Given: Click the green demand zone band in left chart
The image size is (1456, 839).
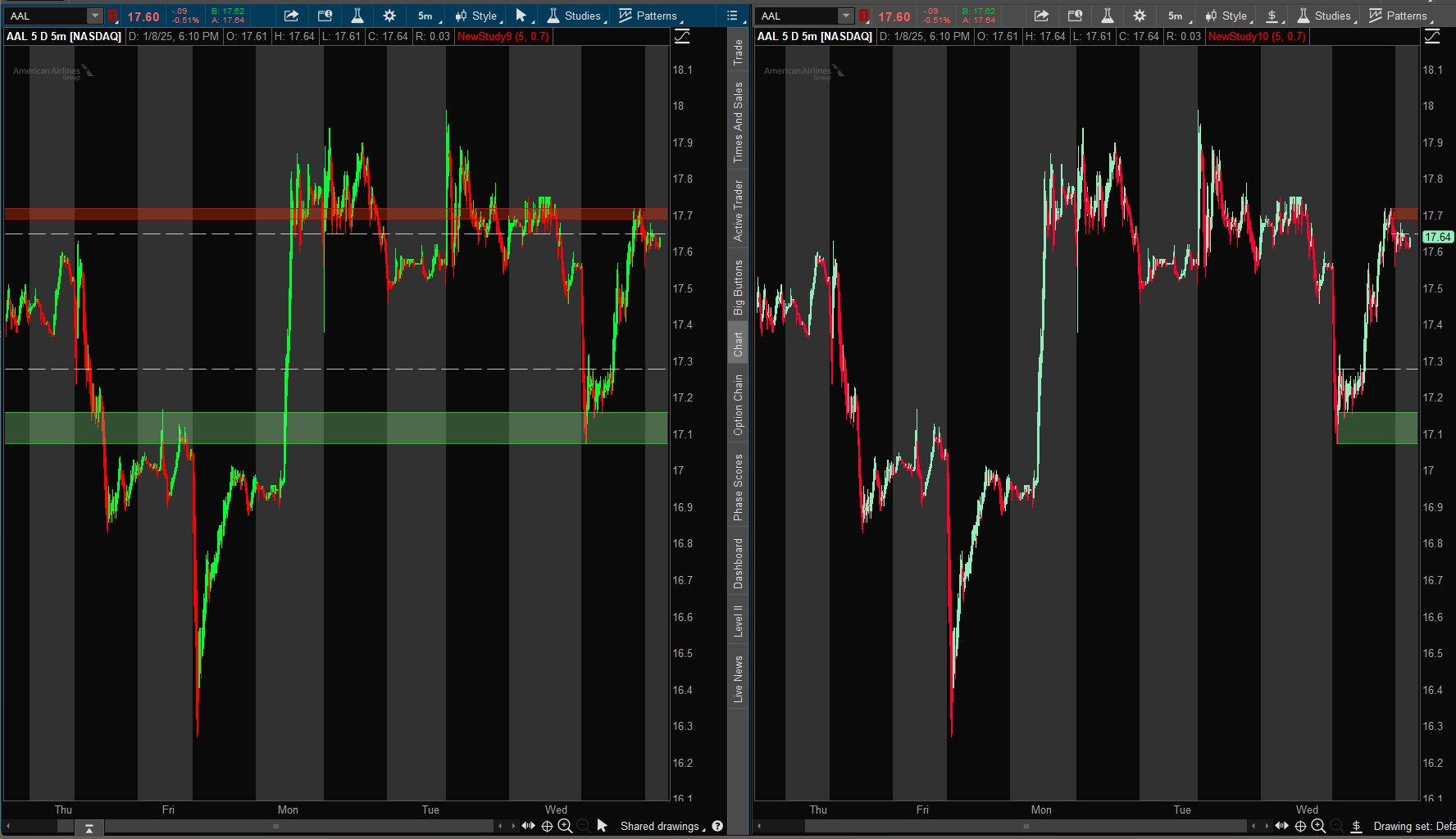Looking at the screenshot, I should (x=336, y=428).
